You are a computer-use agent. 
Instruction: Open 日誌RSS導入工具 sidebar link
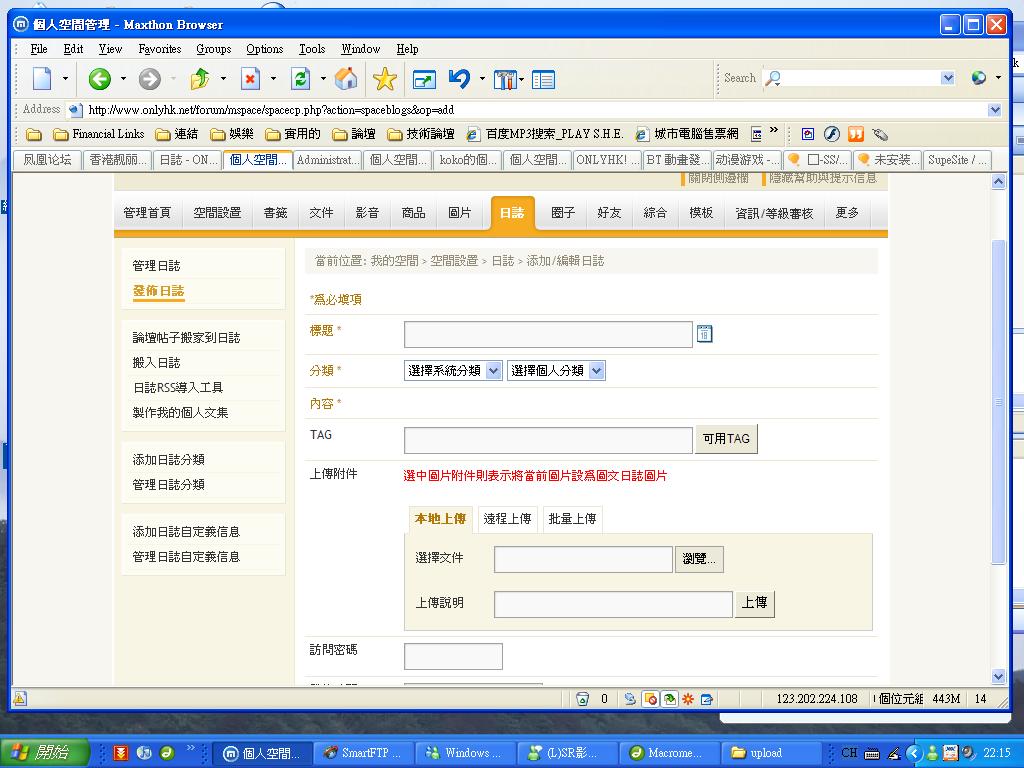(178, 387)
